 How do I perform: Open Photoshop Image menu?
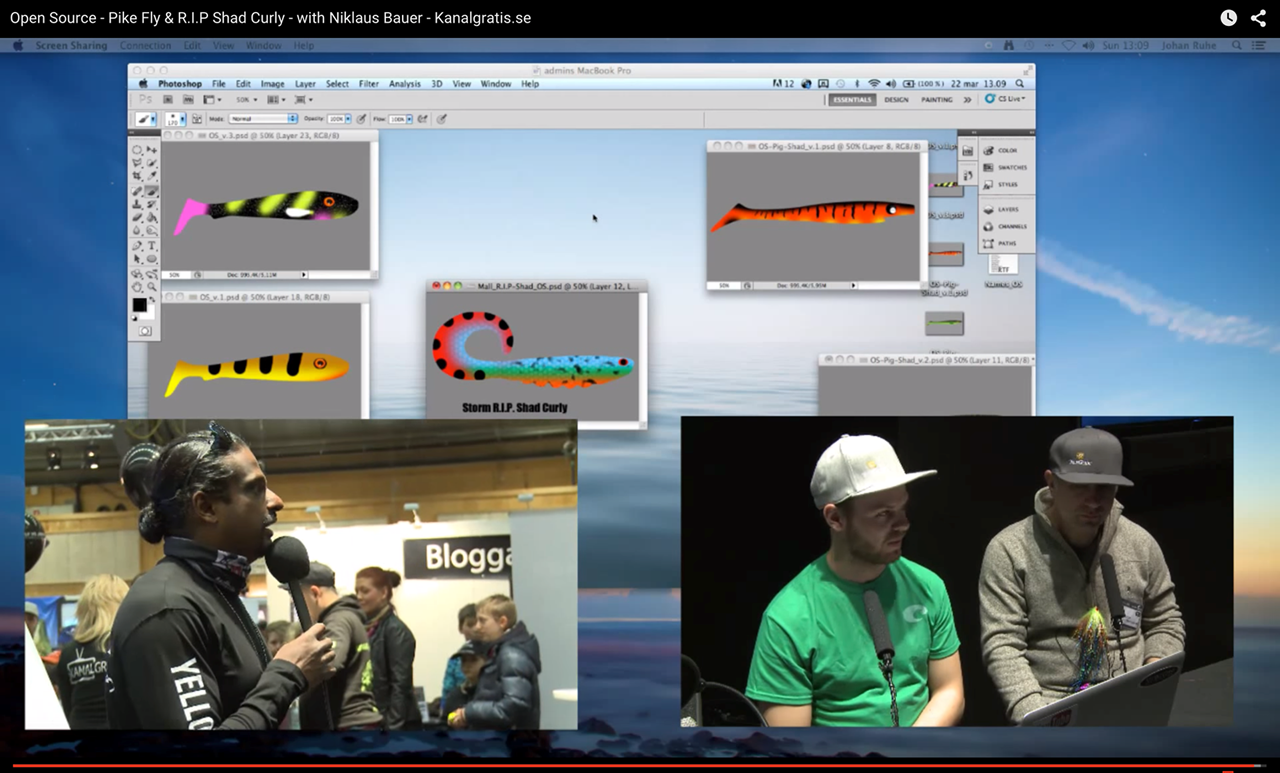click(x=273, y=84)
